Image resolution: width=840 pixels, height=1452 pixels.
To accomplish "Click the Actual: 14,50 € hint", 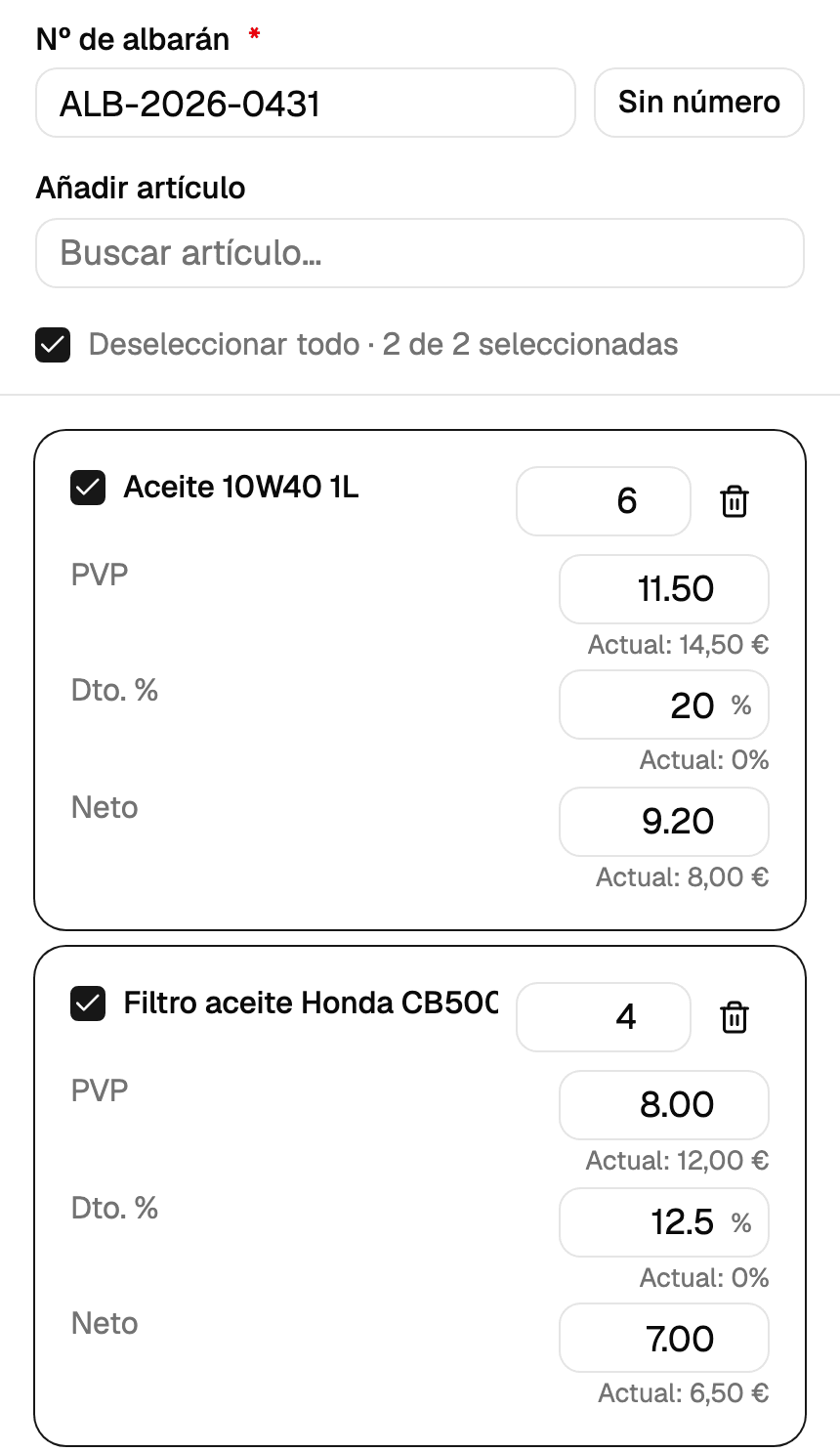I will pyautogui.click(x=678, y=645).
